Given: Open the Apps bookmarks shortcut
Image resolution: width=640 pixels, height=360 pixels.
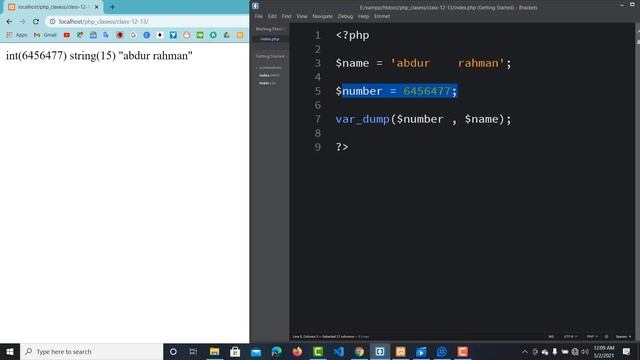Looking at the screenshot, I should click(x=17, y=35).
